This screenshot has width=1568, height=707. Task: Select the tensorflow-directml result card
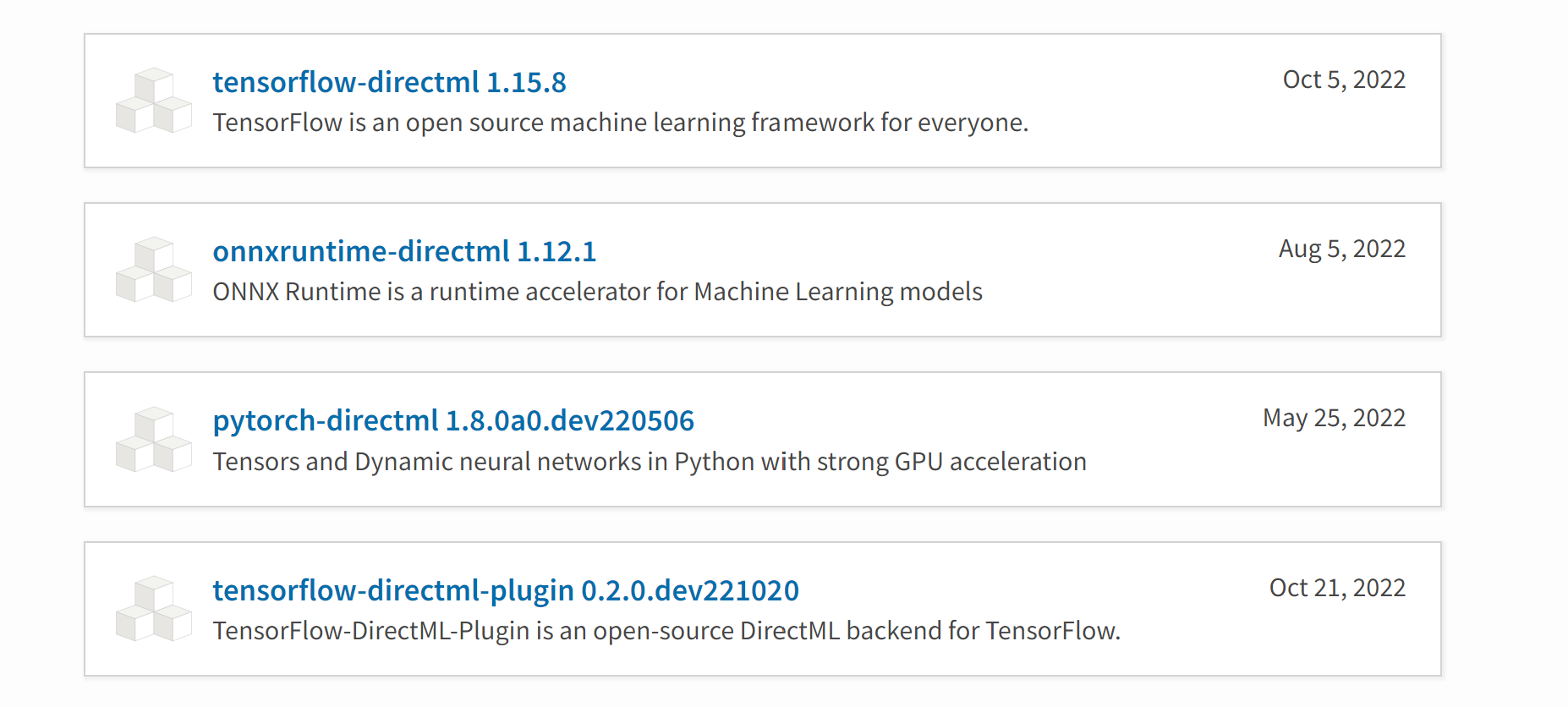tap(763, 101)
